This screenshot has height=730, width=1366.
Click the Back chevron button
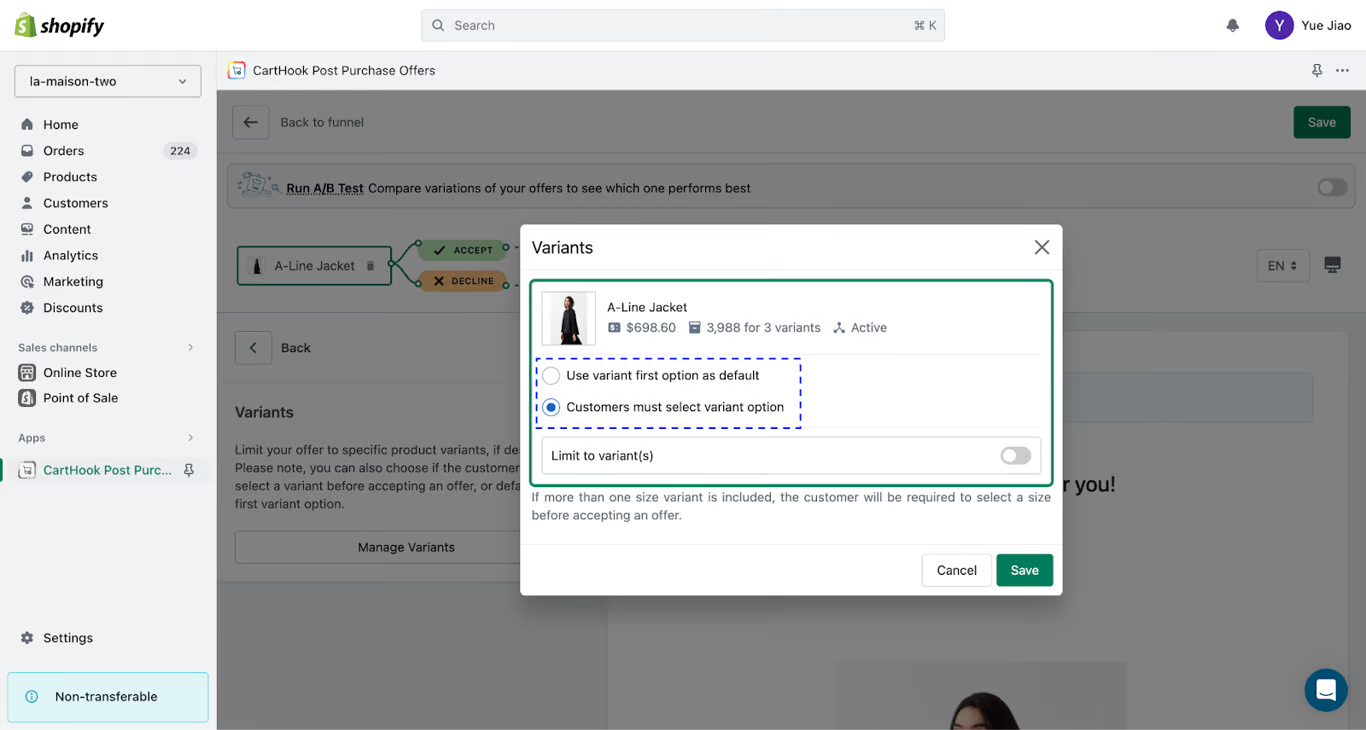(x=253, y=348)
